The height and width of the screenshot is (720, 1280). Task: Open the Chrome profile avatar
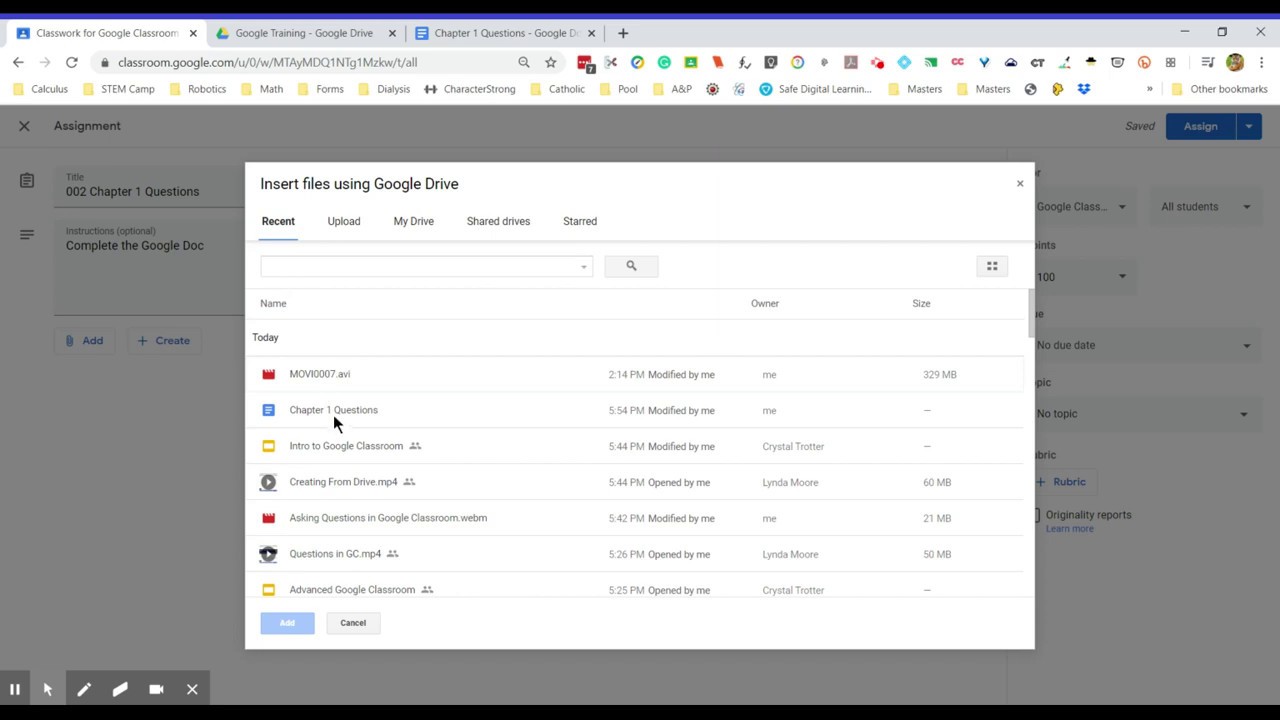[1235, 62]
